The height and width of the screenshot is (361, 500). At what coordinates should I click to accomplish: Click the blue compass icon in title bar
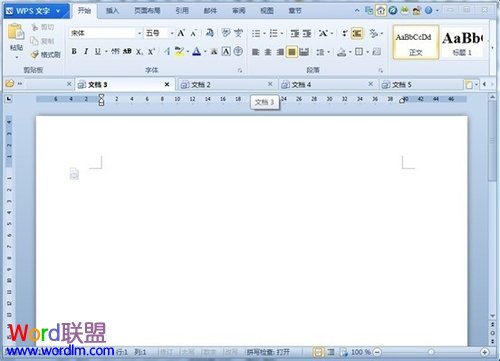pyautogui.click(x=393, y=11)
